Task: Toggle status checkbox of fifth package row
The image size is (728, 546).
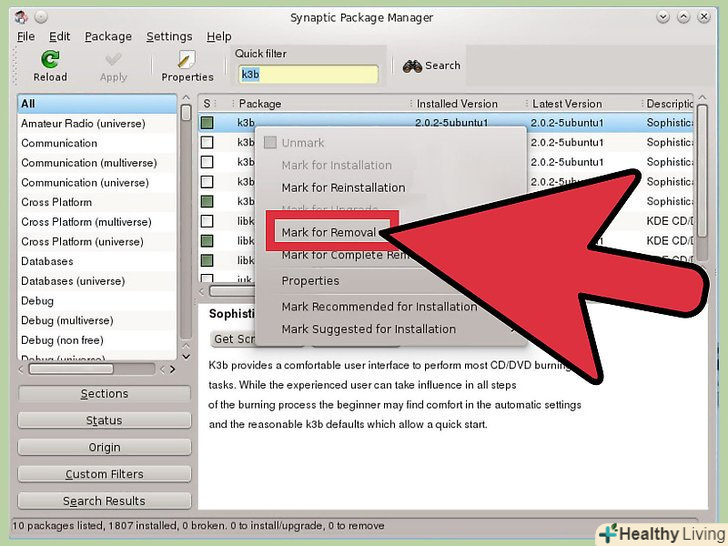Action: coord(207,202)
